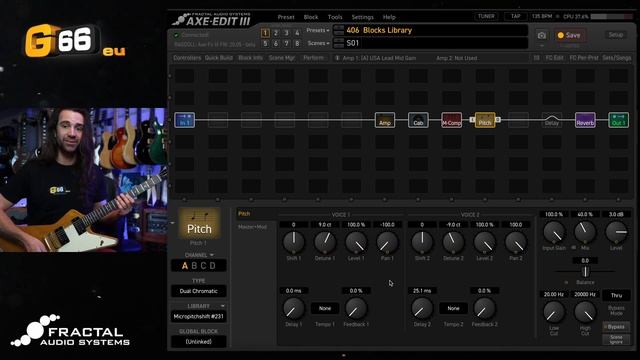Screen dimensions: 640x360
Task: Open the Scenes dropdown
Action: coord(318,43)
